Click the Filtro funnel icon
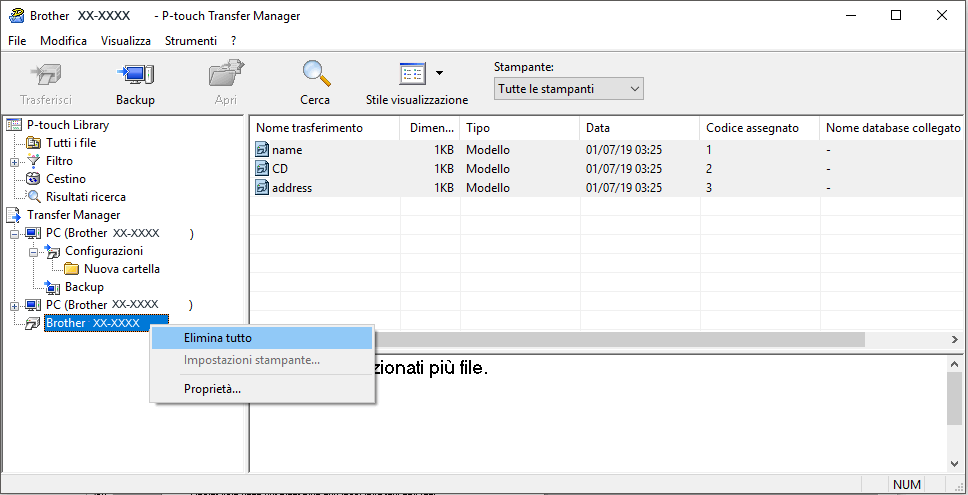This screenshot has width=968, height=495. coord(33,161)
